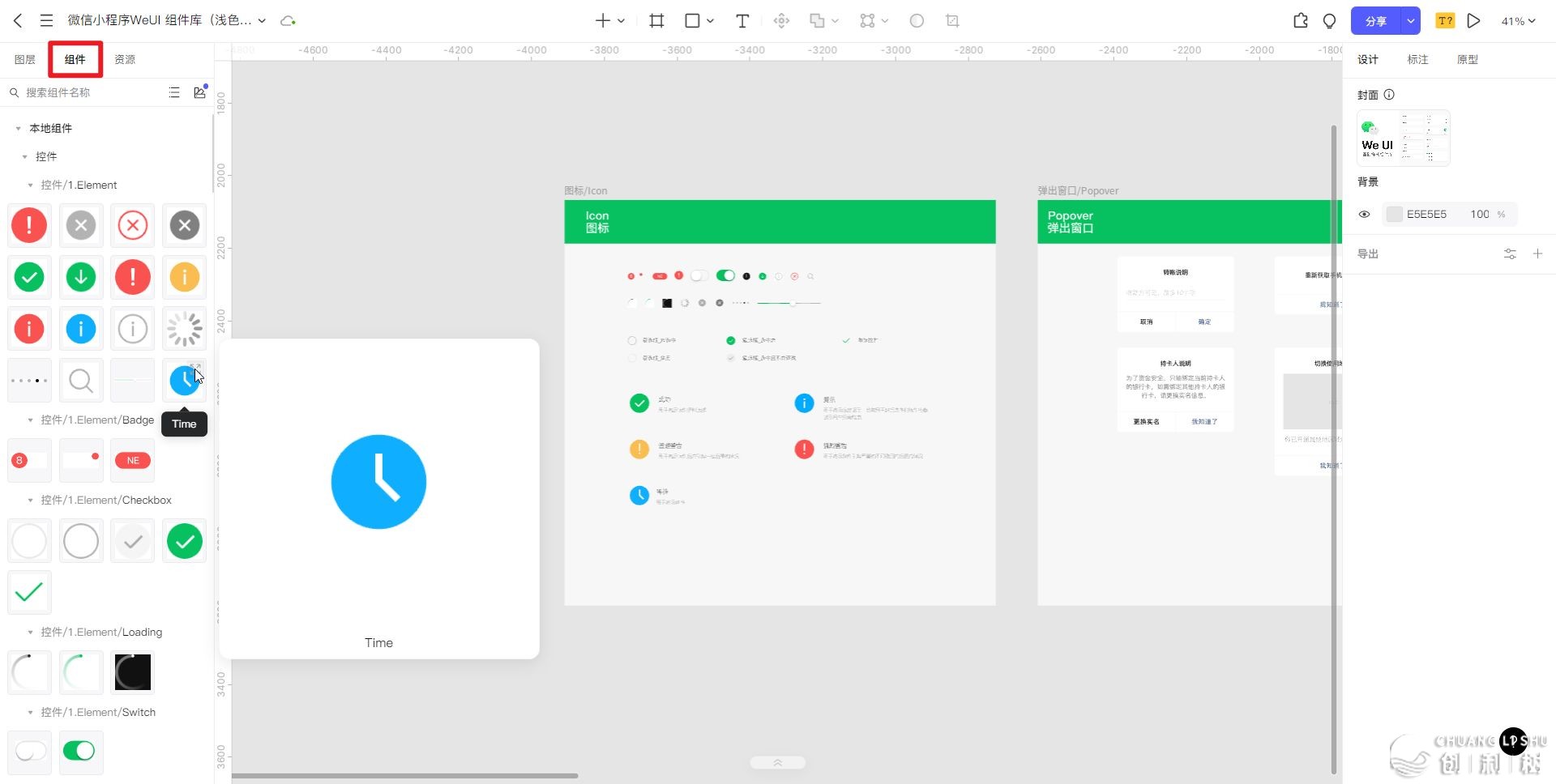Select the Frame tool in toolbar
Viewport: 1556px width, 784px height.
point(656,21)
